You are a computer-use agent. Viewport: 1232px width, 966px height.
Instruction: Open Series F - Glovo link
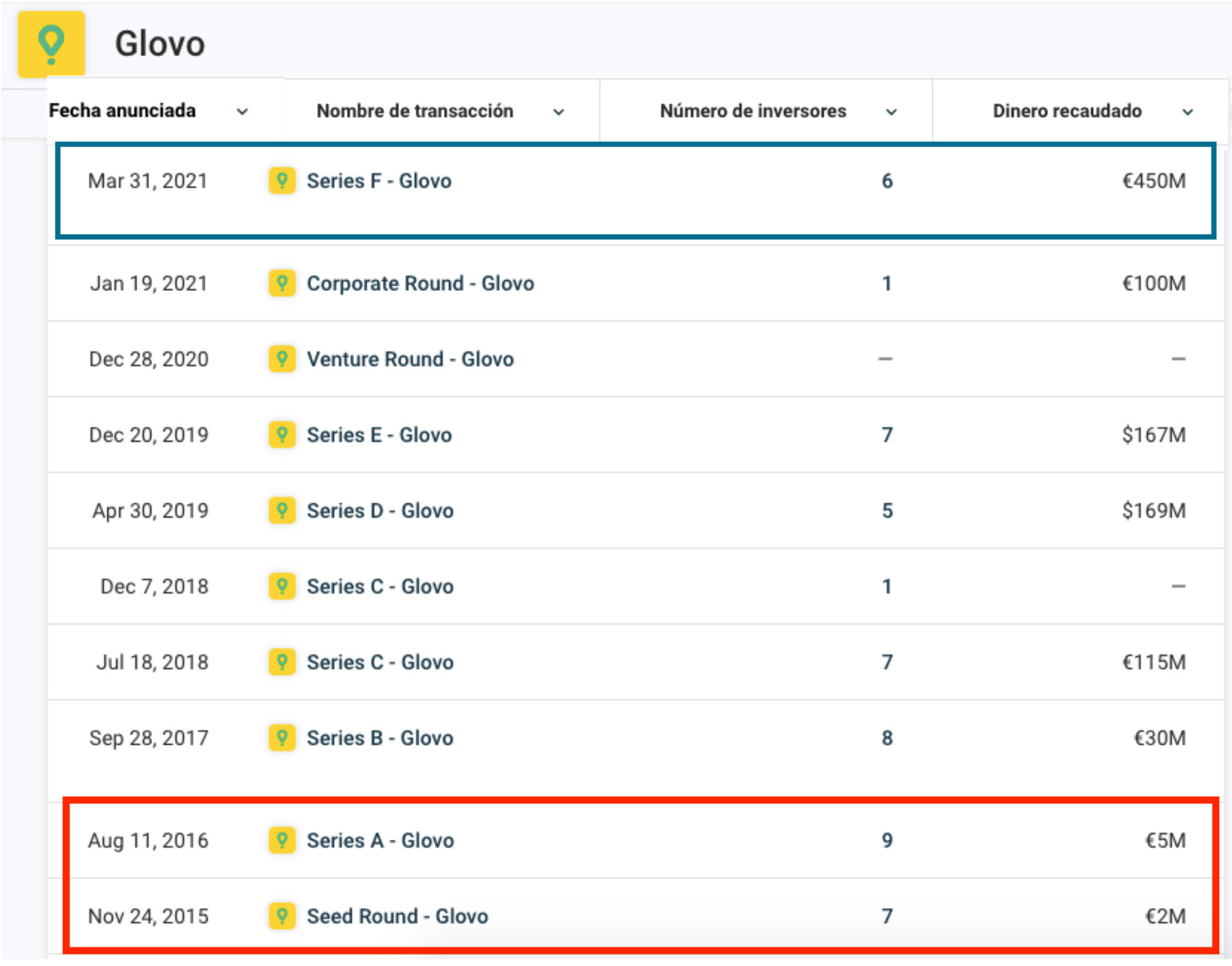(x=379, y=181)
